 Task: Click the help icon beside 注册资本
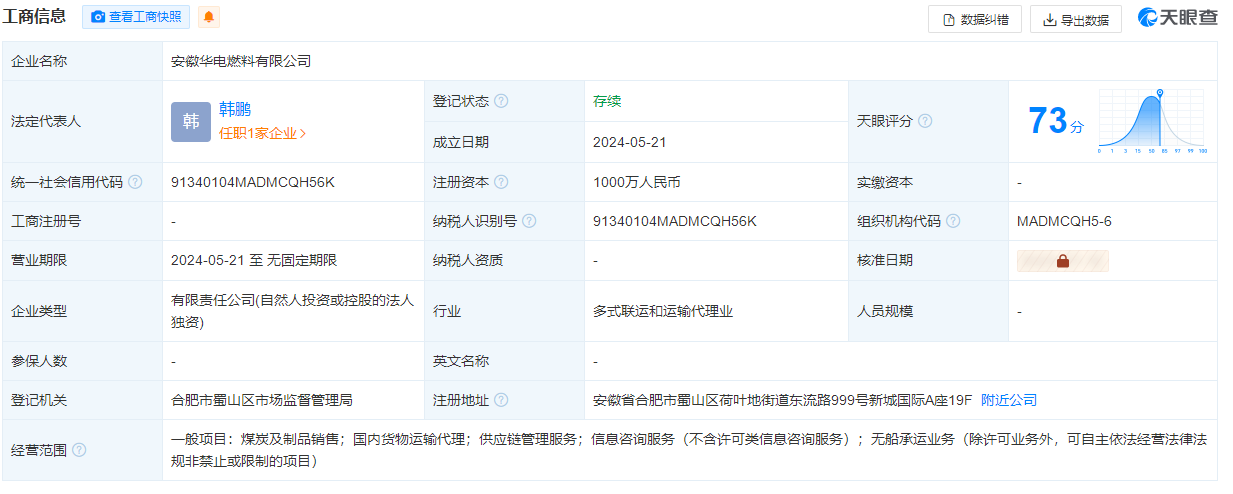pos(501,182)
